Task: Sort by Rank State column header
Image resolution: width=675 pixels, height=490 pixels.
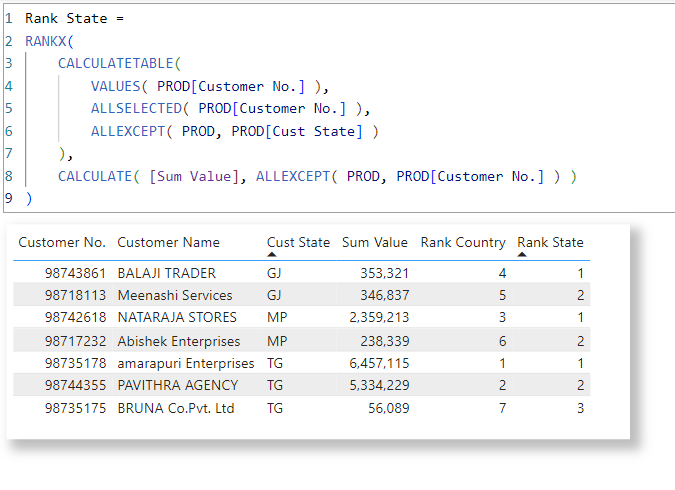Action: [550, 242]
